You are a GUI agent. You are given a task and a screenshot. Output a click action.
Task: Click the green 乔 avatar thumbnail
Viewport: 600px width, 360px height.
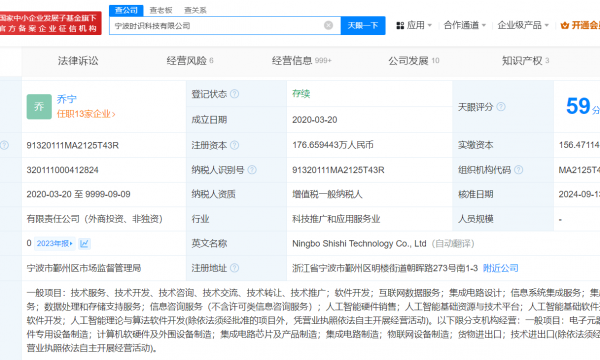pos(39,106)
